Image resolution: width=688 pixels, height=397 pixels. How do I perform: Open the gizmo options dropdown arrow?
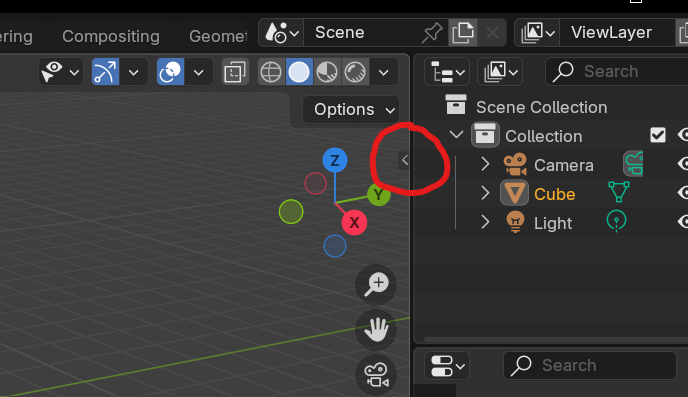pyautogui.click(x=133, y=72)
